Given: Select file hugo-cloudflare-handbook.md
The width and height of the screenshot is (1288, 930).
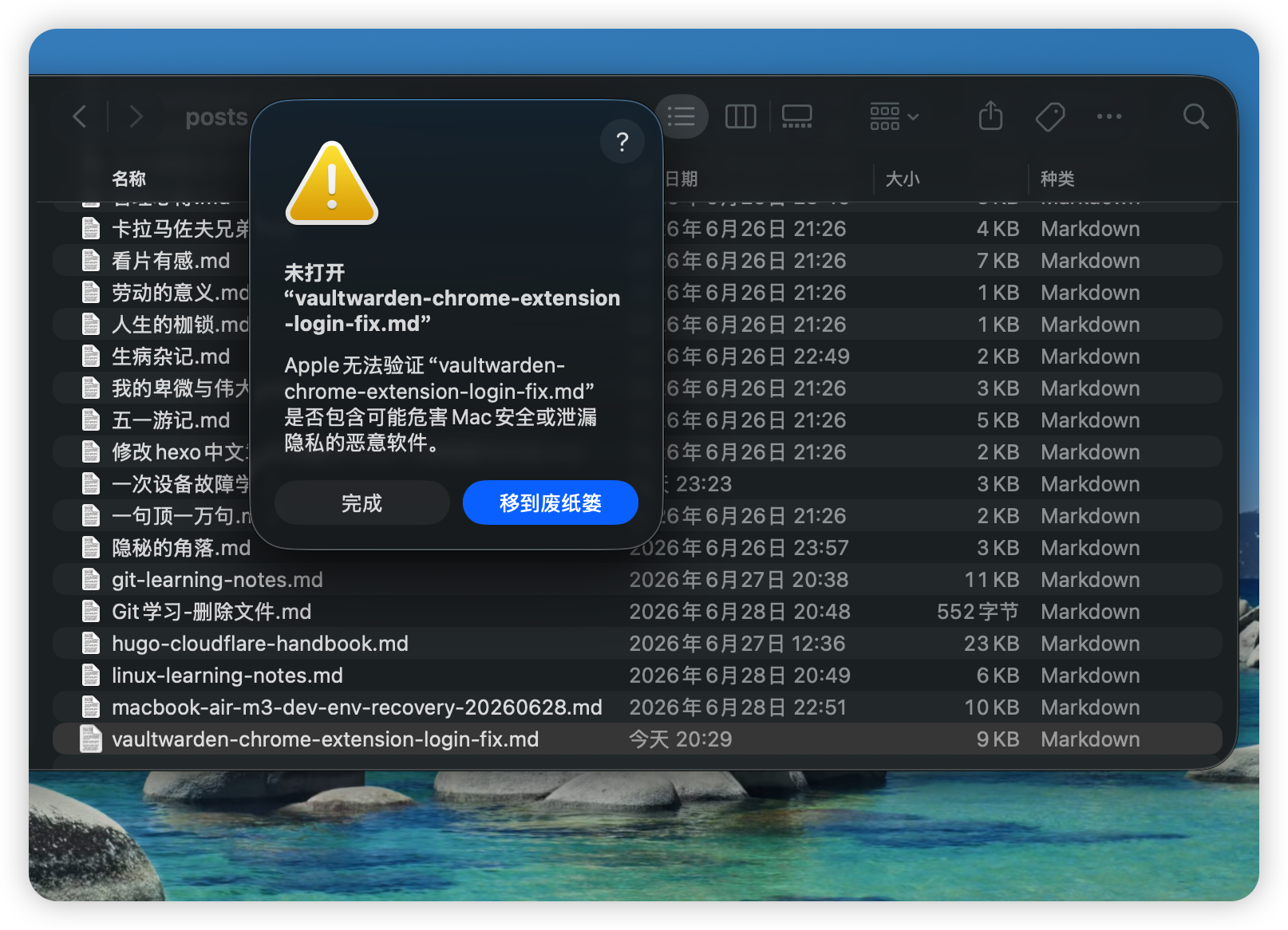Looking at the screenshot, I should 260,644.
